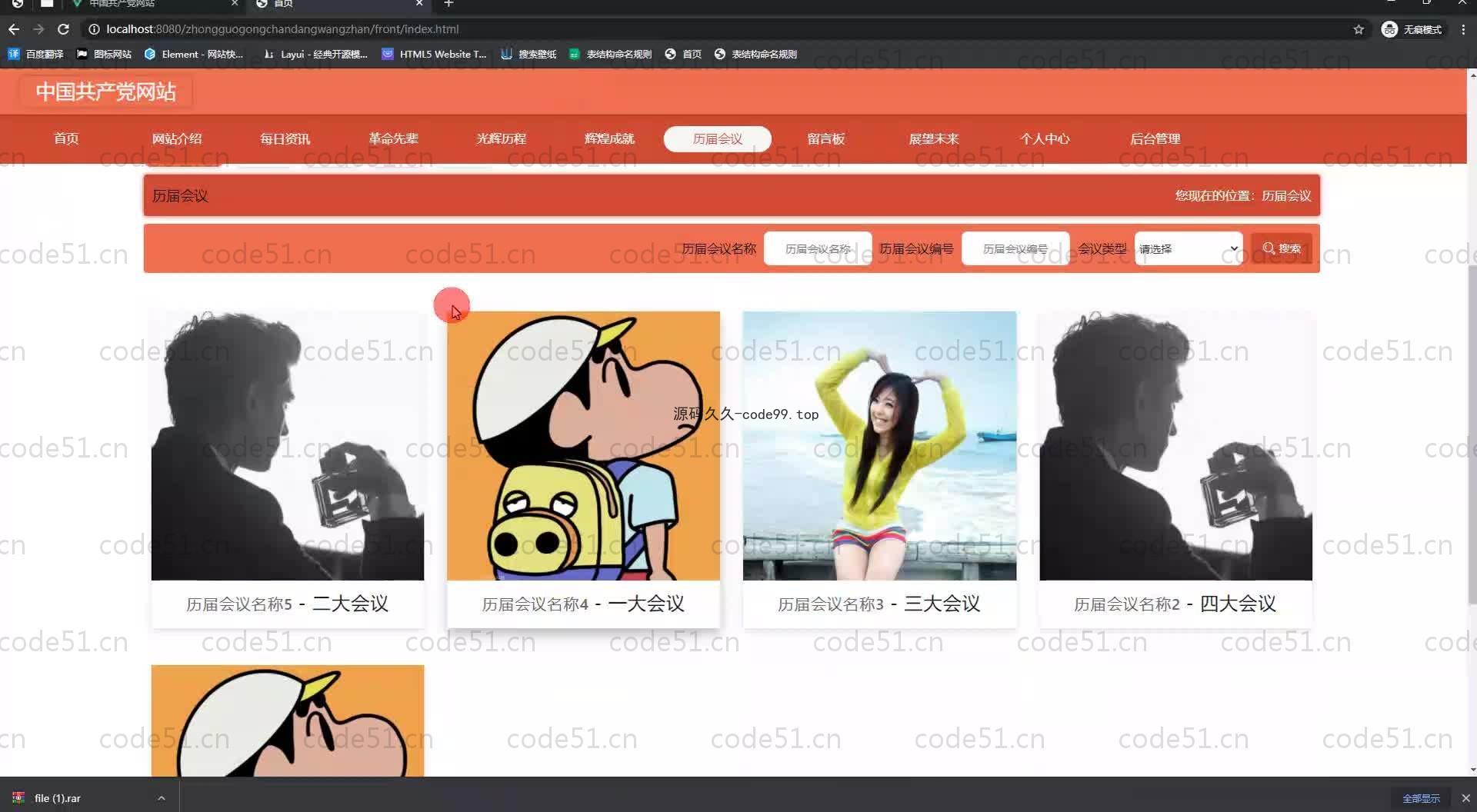
Task: Open the 历届会议名称4 cartoon thumbnail
Action: click(583, 446)
